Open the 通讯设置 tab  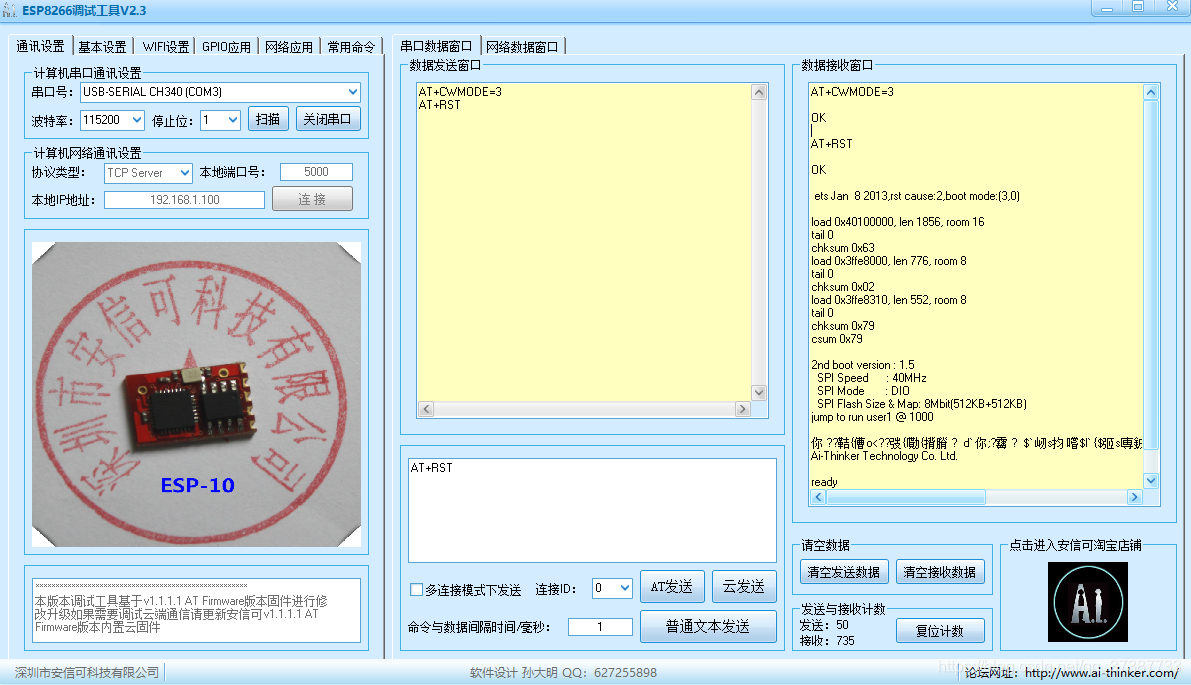point(41,46)
